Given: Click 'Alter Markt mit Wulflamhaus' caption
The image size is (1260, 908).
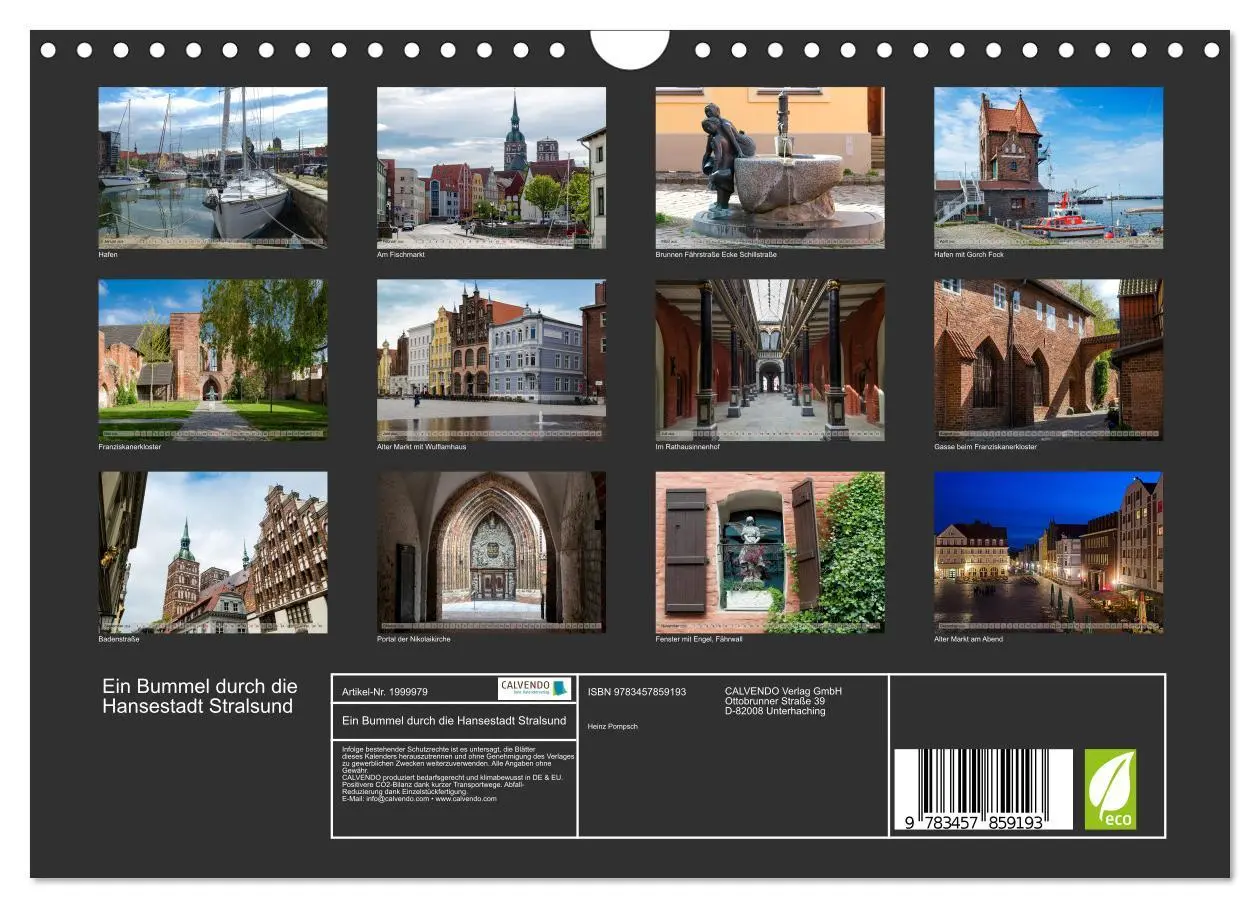Looking at the screenshot, I should (422, 447).
